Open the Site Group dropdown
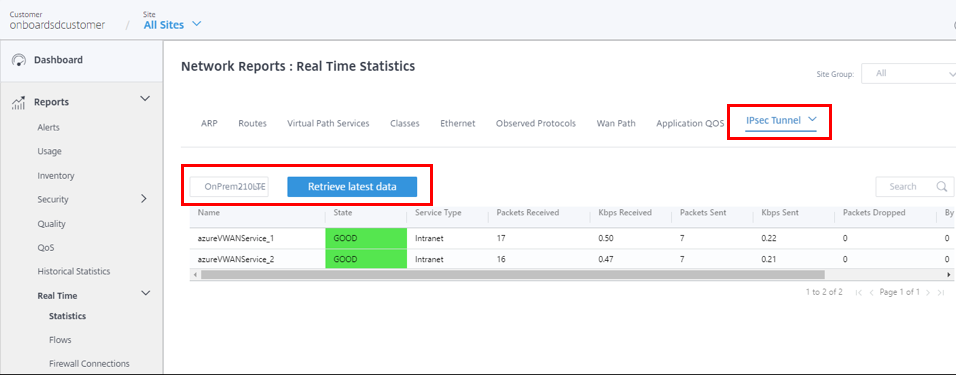The width and height of the screenshot is (956, 375). pos(908,73)
